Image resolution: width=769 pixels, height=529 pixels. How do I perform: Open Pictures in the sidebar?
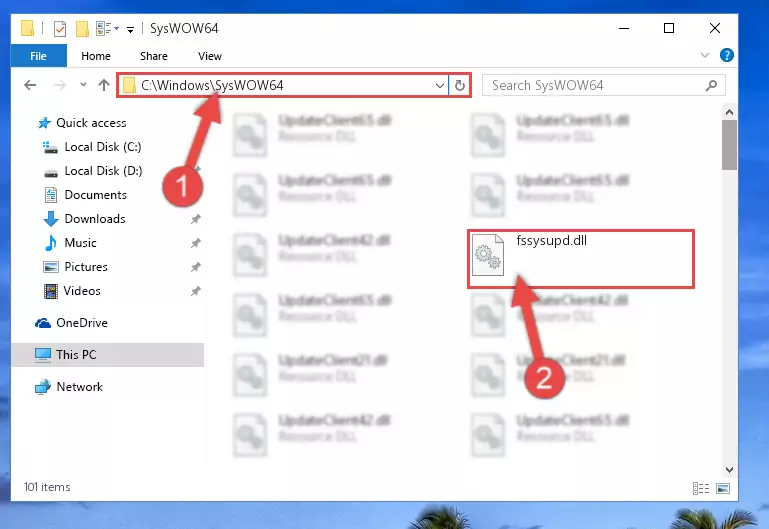[86, 267]
